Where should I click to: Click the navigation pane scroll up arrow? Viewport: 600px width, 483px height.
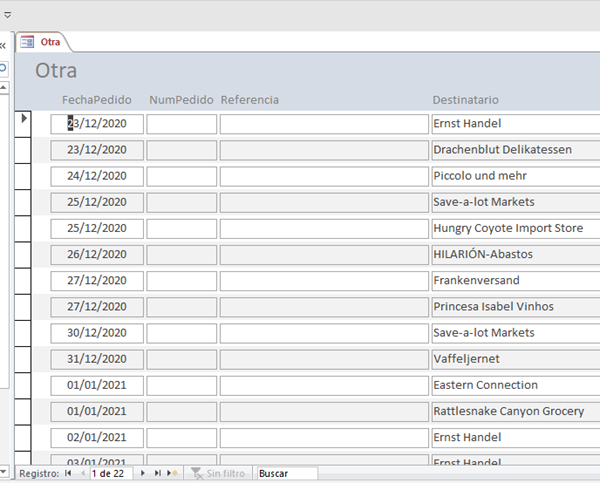click(3, 88)
